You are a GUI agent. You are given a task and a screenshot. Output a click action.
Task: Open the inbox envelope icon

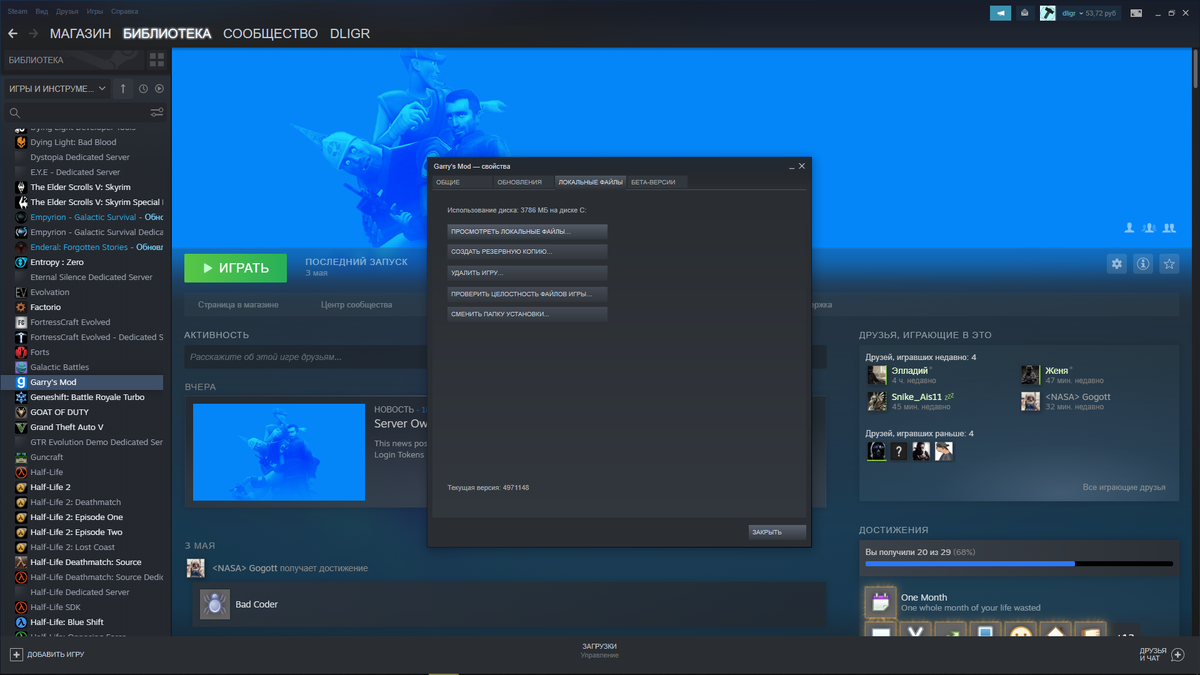pos(1025,13)
